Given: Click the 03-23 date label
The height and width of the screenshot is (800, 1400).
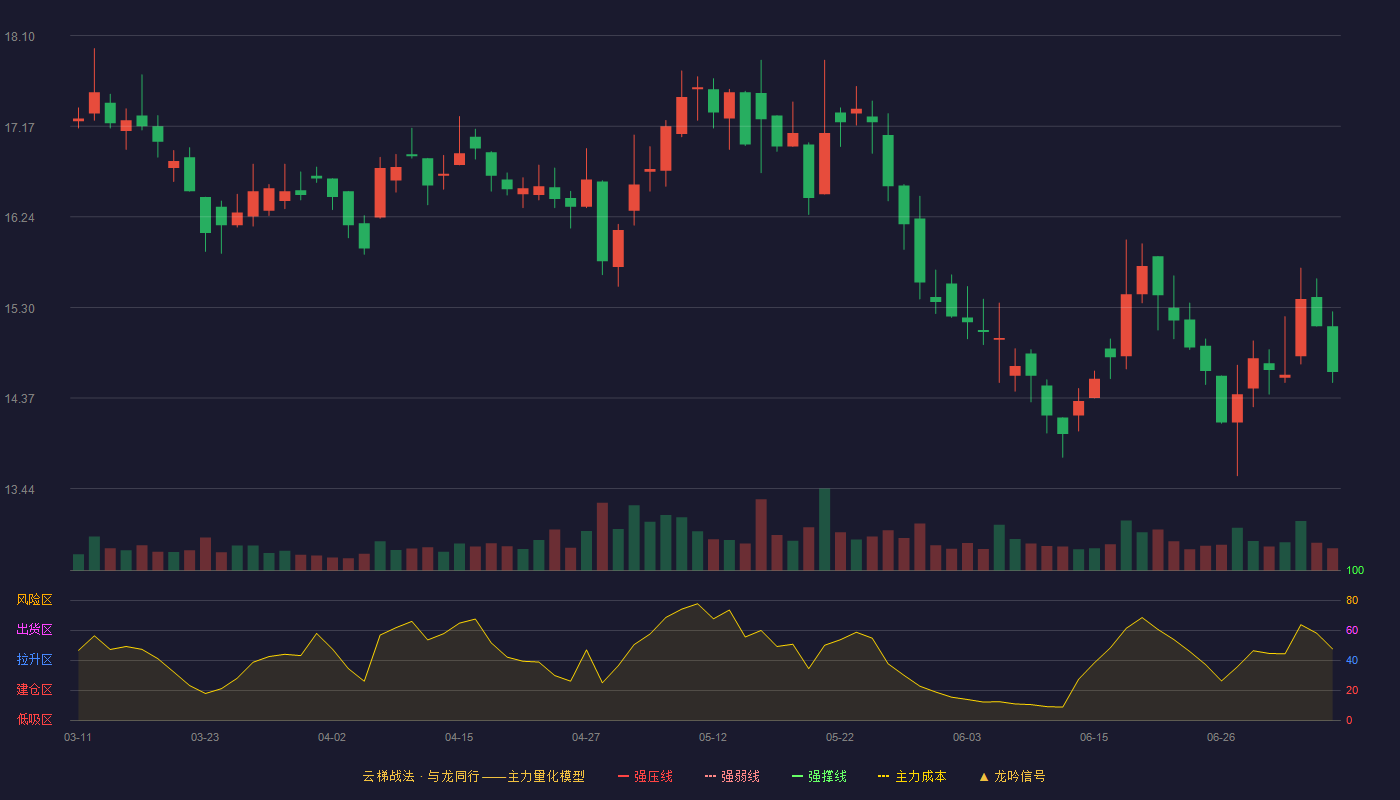Looking at the screenshot, I should point(205,737).
